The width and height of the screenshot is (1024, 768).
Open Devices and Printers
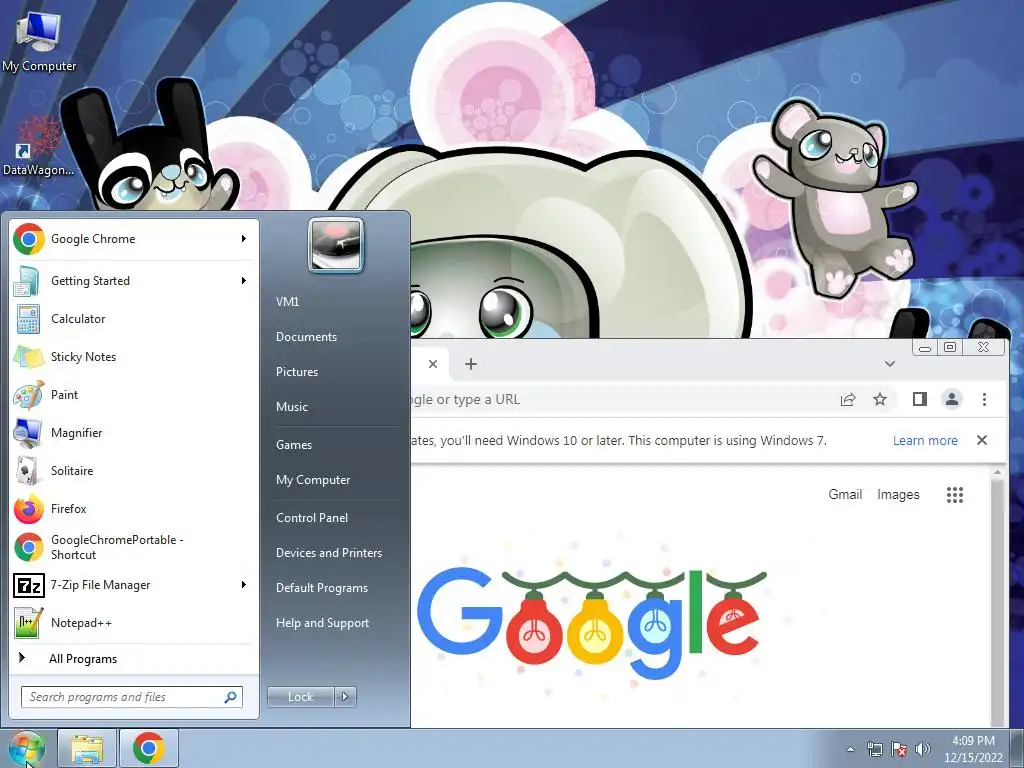329,552
